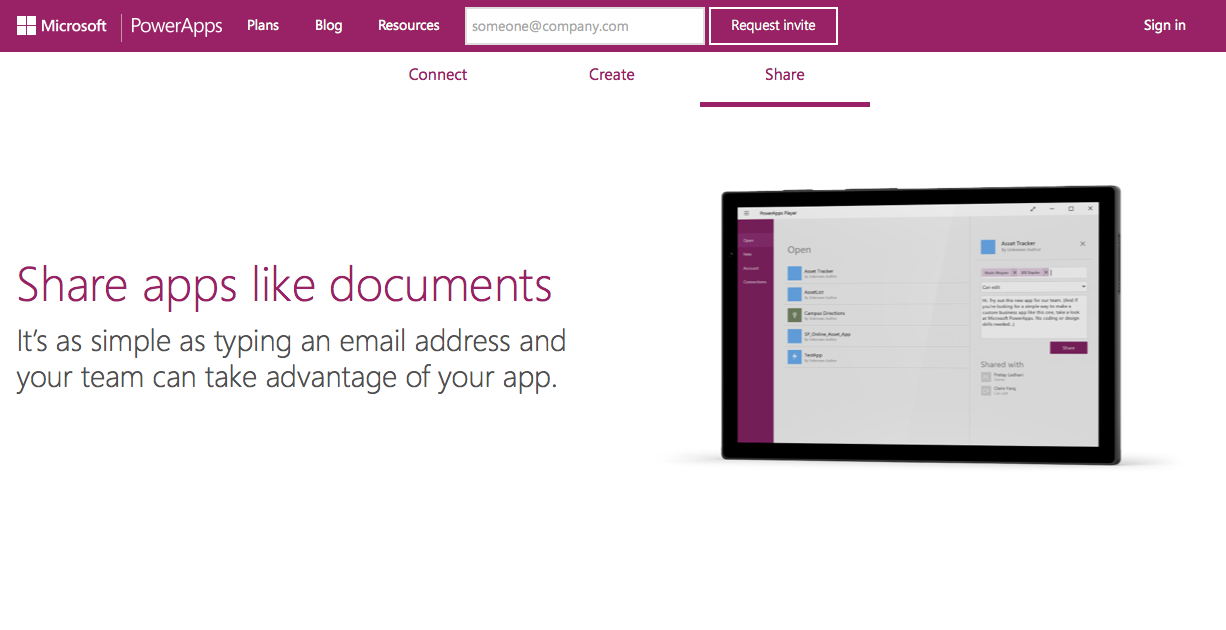Focus the someone@company.com email field
Viewport: 1226px width, 630px height.
(585, 26)
